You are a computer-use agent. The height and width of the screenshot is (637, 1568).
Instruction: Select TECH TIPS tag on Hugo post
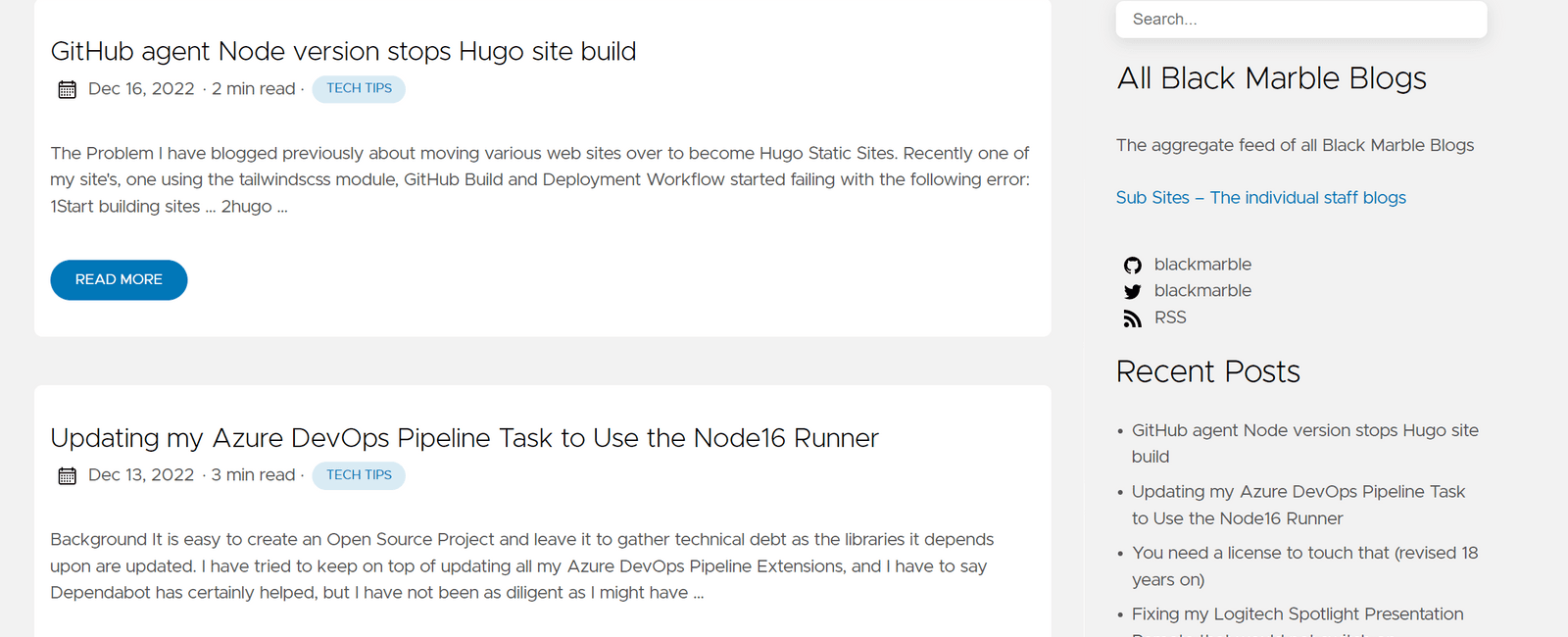[x=359, y=89]
